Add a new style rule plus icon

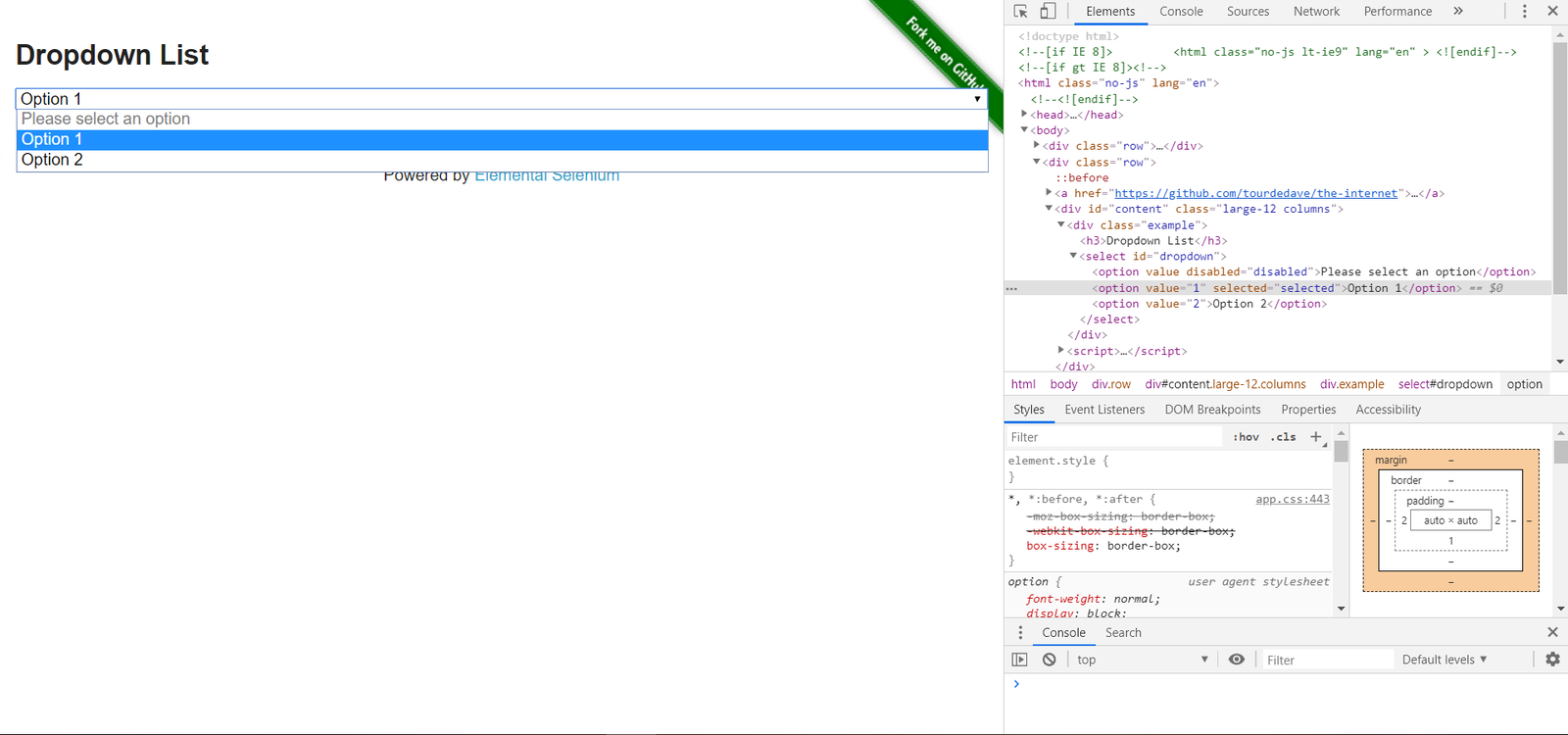click(x=1316, y=437)
